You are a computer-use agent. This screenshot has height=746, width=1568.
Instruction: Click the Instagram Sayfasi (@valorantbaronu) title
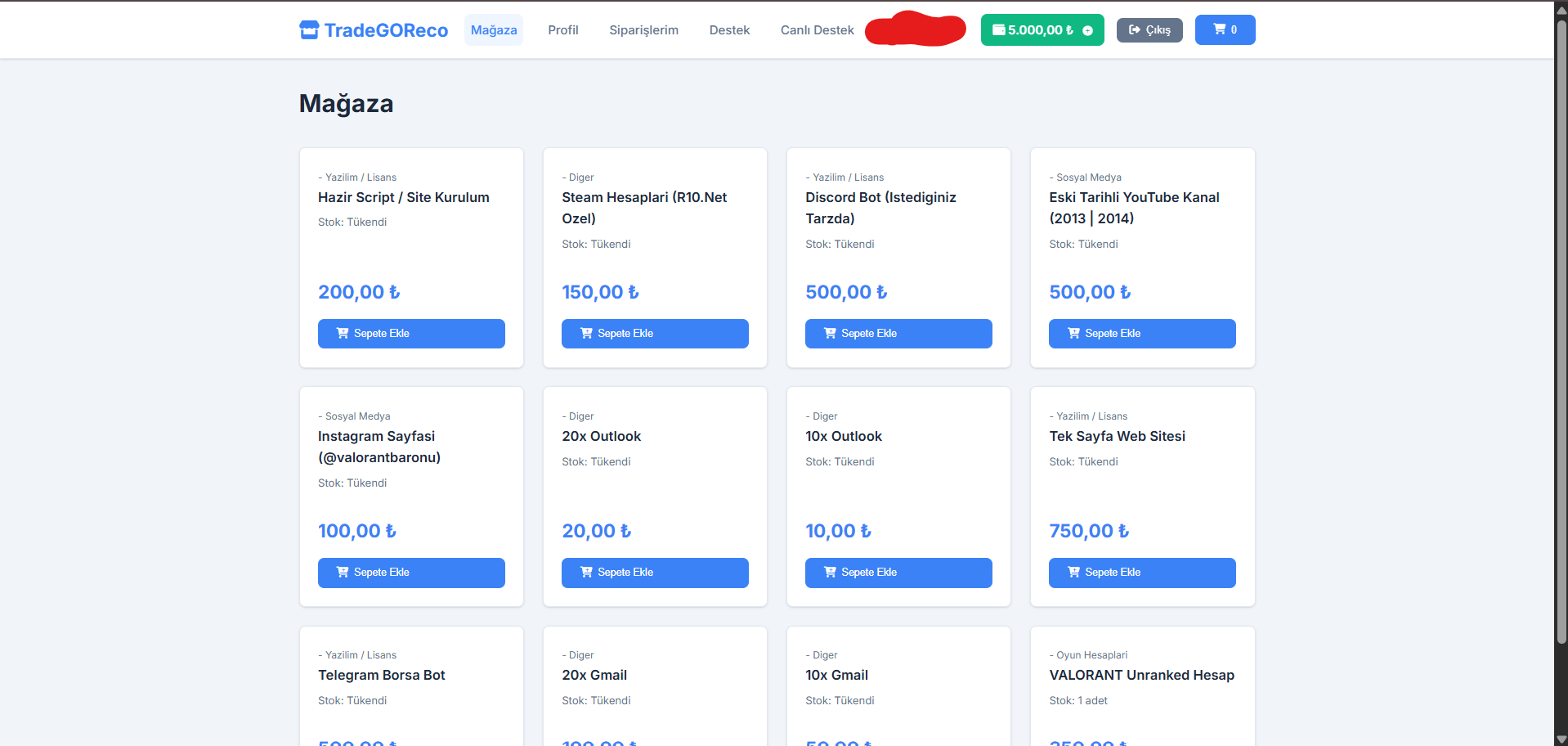click(x=379, y=447)
